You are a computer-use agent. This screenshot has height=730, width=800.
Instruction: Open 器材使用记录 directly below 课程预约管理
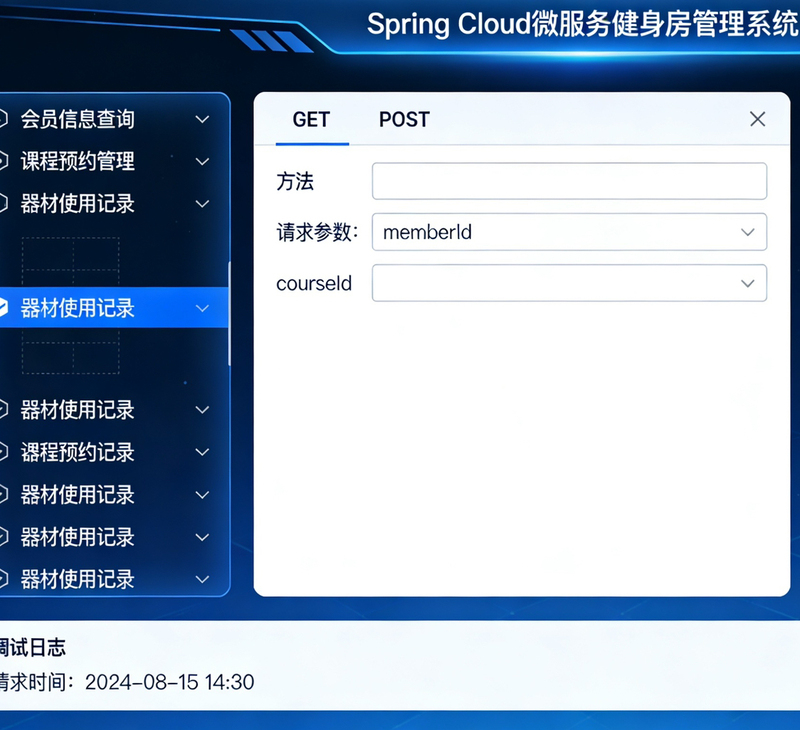78,204
